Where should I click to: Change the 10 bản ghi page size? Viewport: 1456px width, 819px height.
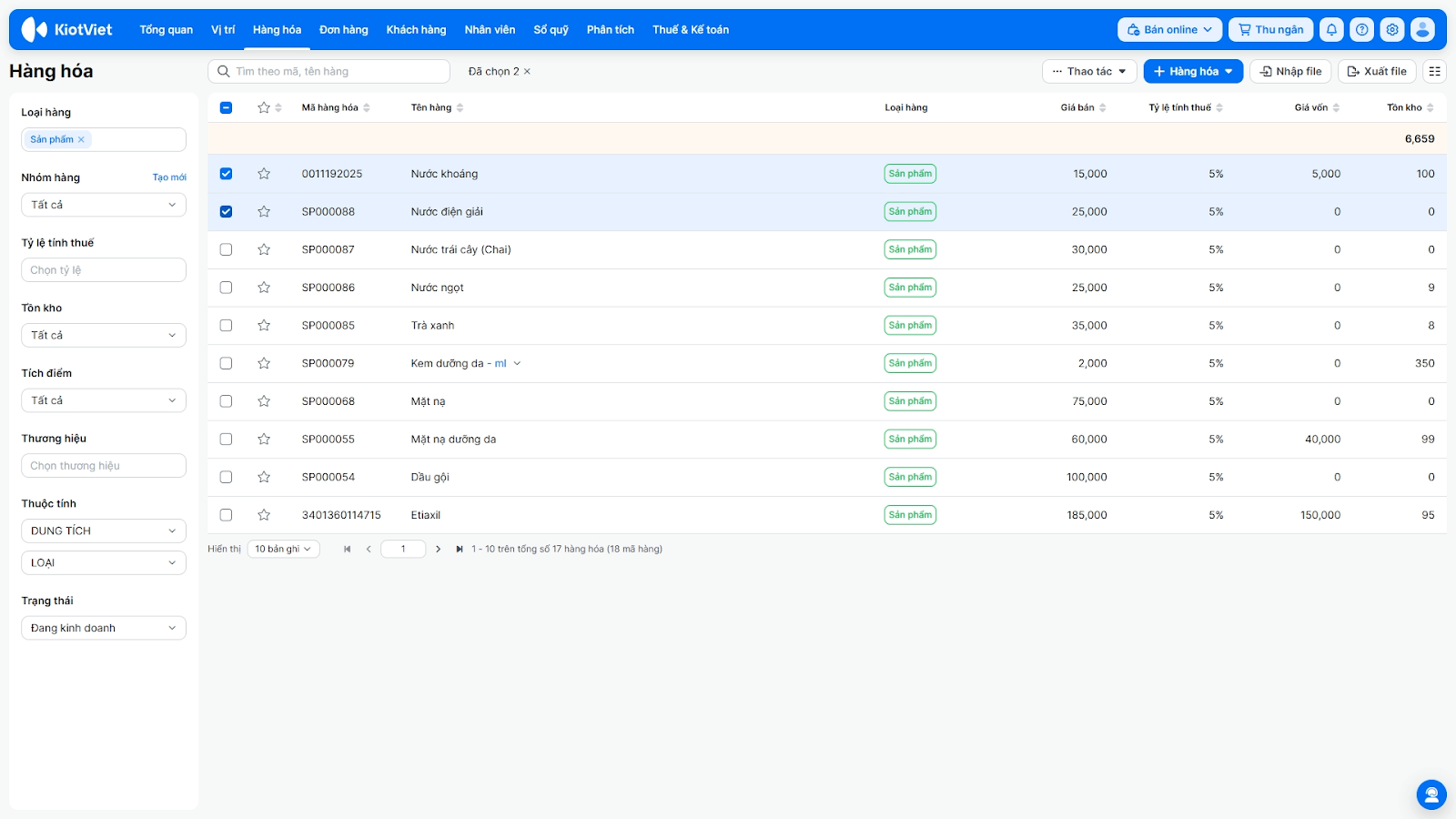283,549
